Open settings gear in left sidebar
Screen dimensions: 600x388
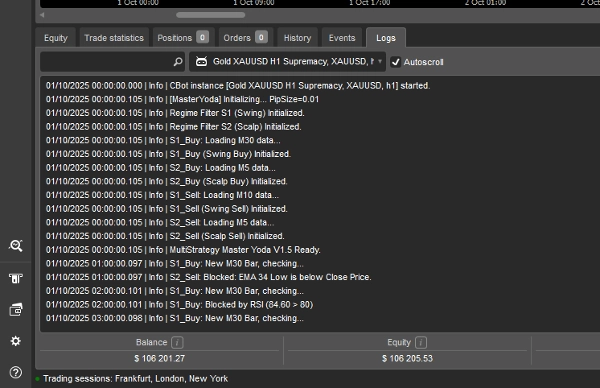tap(16, 341)
